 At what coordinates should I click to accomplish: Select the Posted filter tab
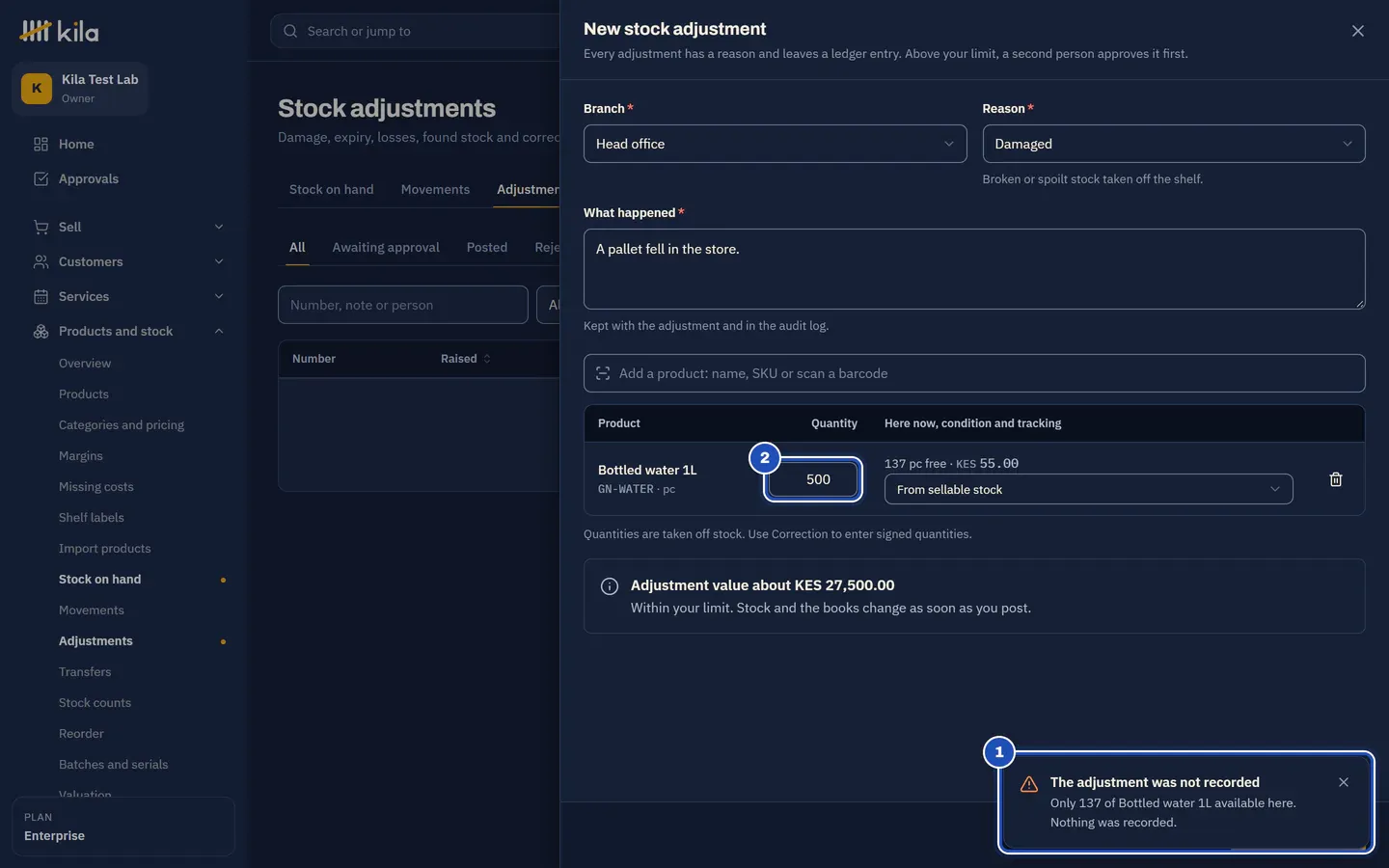487,248
